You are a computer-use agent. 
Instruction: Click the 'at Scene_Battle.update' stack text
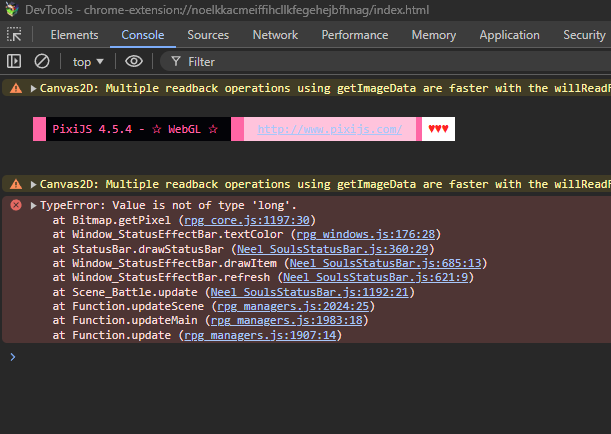(125, 292)
